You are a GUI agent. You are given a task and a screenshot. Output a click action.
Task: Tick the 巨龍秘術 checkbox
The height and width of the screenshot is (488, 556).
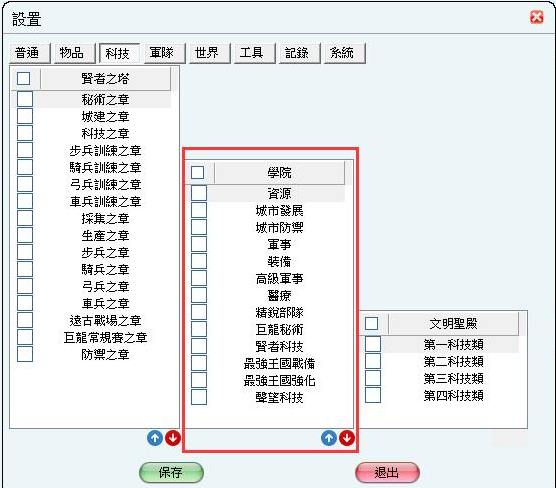[199, 329]
